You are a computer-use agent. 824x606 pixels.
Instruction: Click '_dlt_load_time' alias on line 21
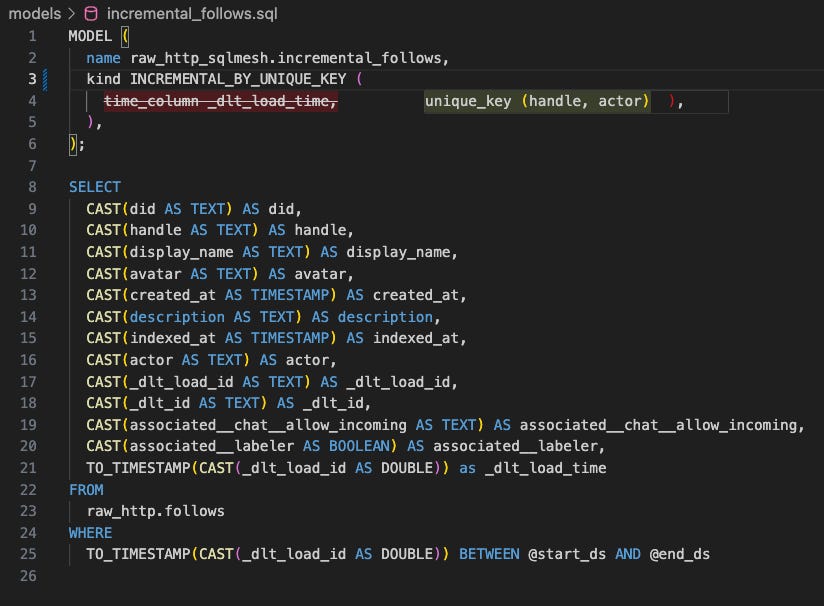coord(545,468)
